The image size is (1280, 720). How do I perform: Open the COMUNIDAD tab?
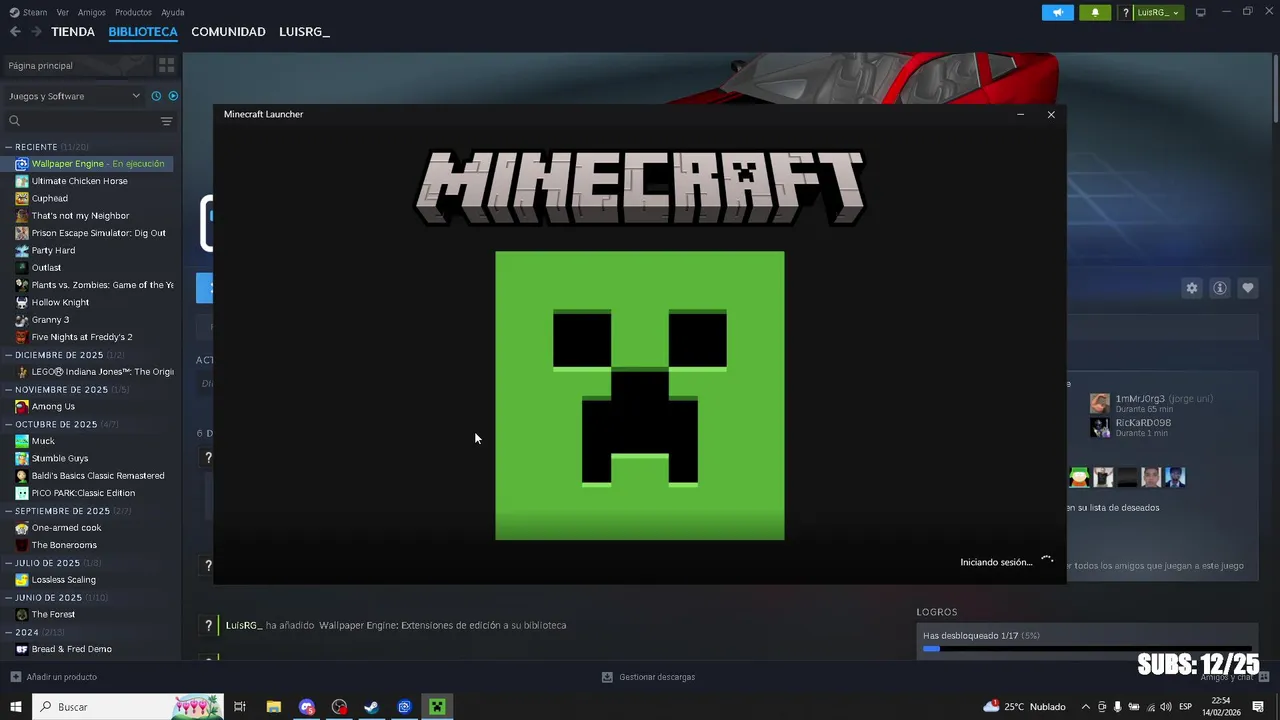[228, 32]
